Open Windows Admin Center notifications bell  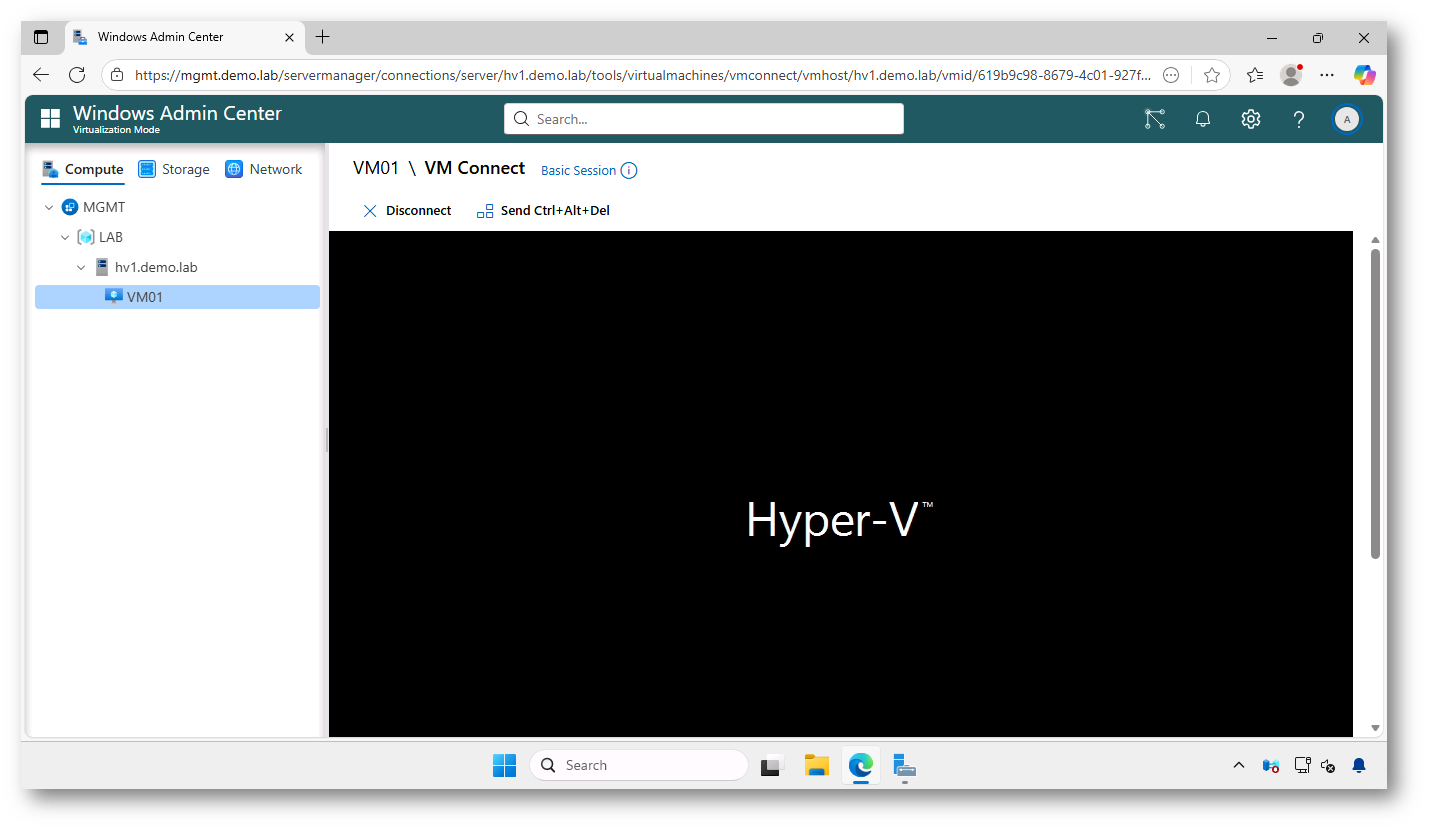pos(1202,119)
